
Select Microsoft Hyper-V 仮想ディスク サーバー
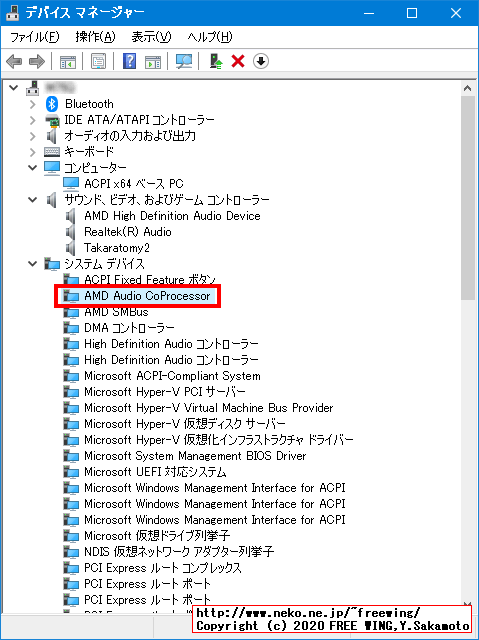pyautogui.click(x=185, y=424)
